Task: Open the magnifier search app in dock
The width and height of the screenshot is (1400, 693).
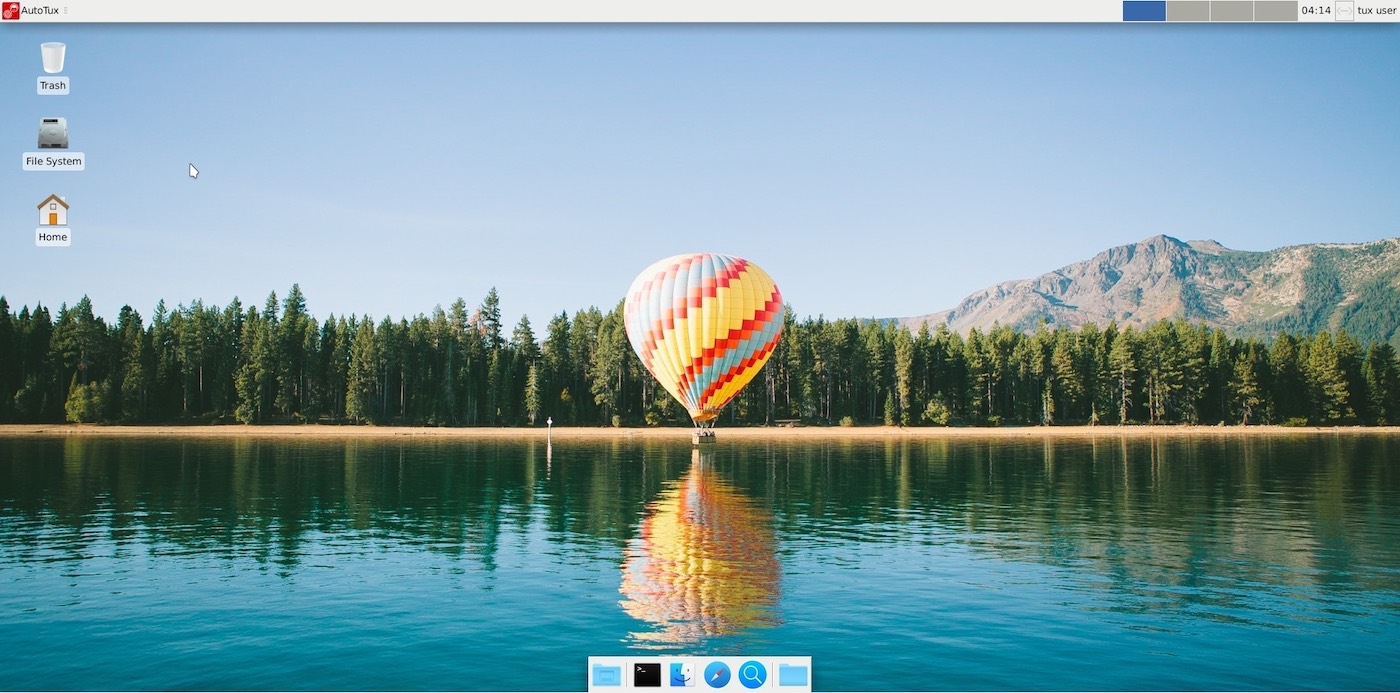Action: [752, 675]
